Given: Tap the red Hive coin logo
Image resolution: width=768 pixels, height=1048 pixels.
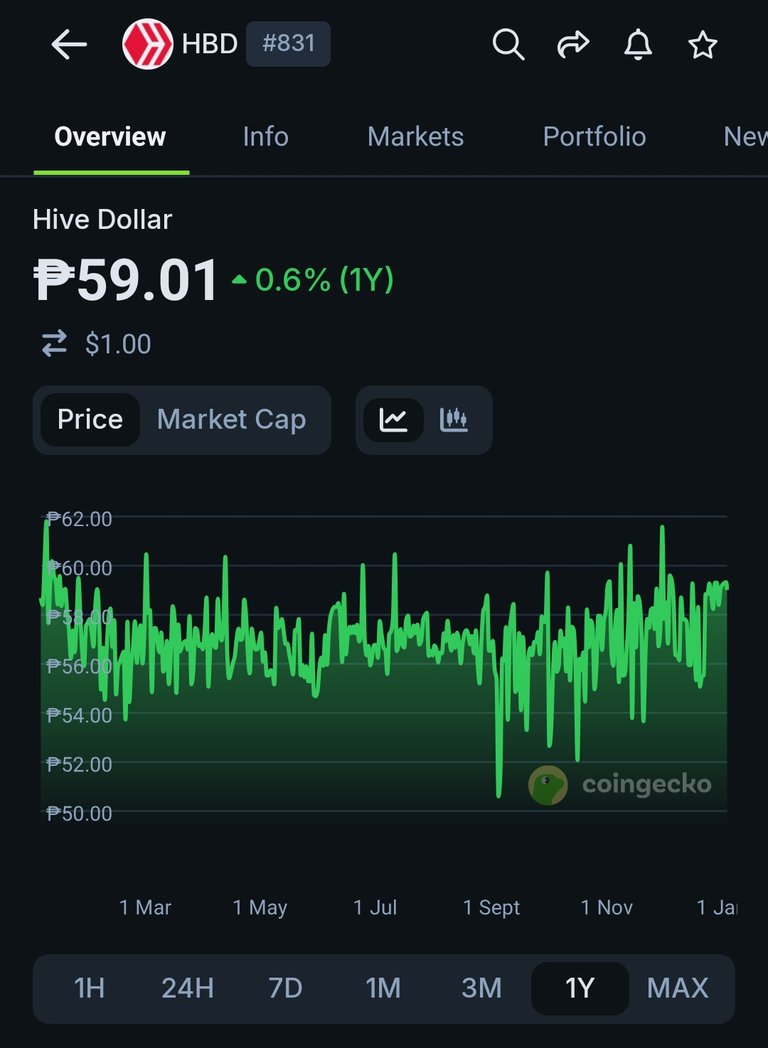Looking at the screenshot, I should pyautogui.click(x=147, y=44).
